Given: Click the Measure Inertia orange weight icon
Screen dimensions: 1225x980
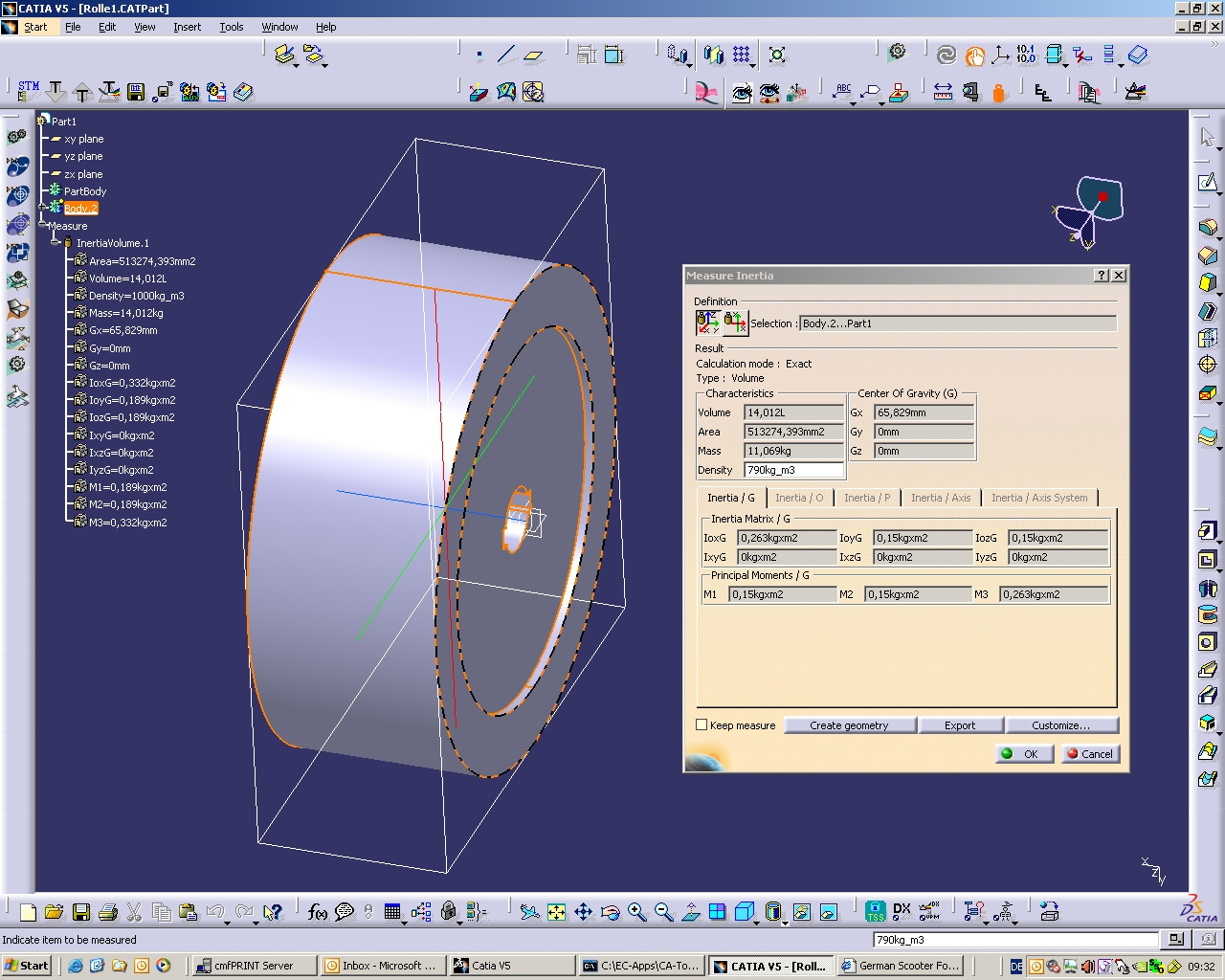Looking at the screenshot, I should pyautogui.click(x=999, y=92).
